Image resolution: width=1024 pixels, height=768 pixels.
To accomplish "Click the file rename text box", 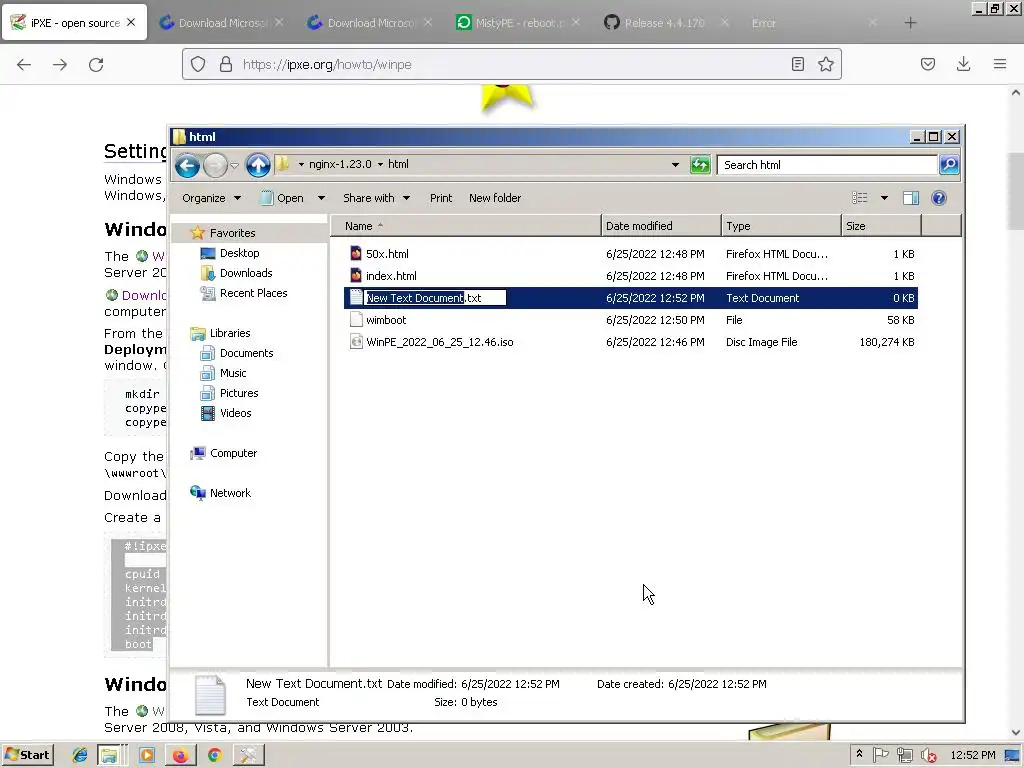I will 435,298.
